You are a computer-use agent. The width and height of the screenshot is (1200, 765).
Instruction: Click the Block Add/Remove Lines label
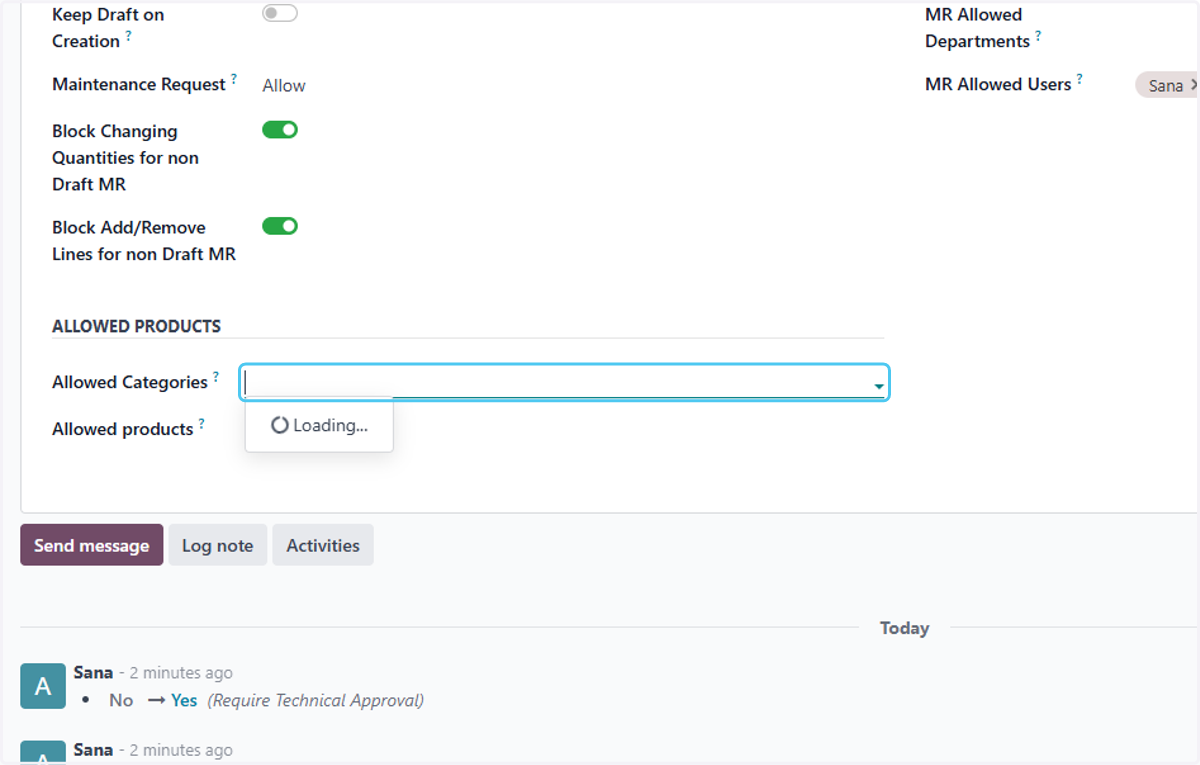click(x=144, y=241)
